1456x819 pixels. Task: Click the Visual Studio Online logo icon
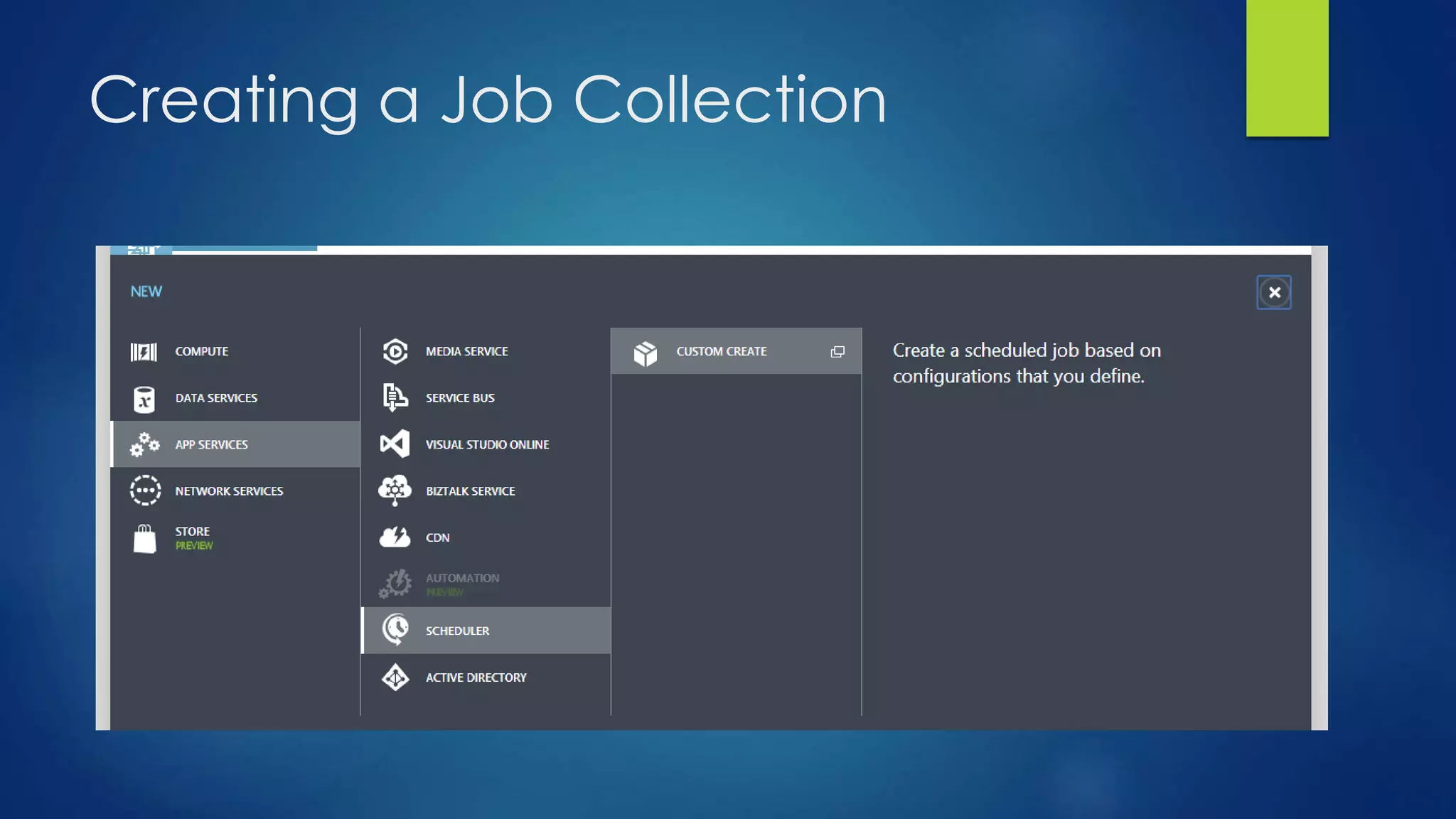(395, 444)
